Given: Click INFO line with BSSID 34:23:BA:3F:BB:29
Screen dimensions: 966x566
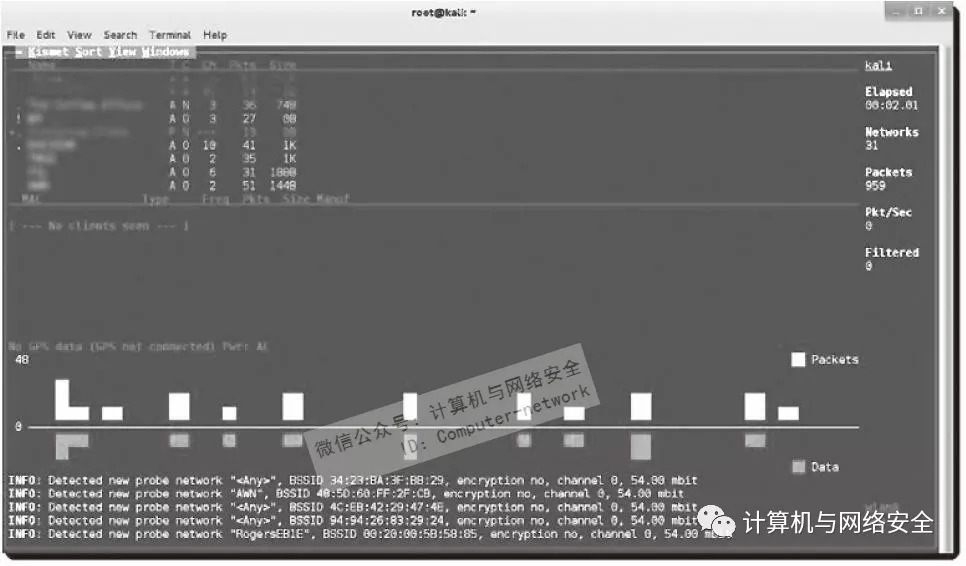Looking at the screenshot, I should [x=352, y=480].
